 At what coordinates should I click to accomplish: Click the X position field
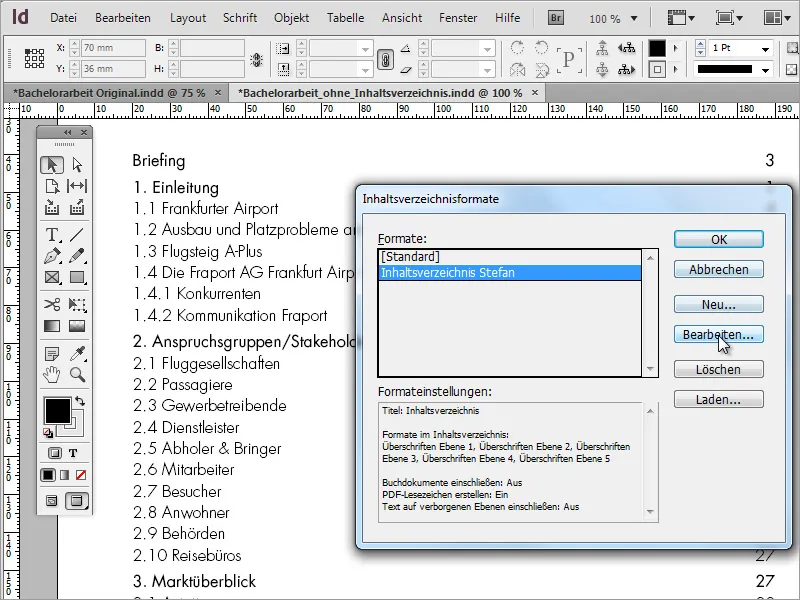point(113,48)
